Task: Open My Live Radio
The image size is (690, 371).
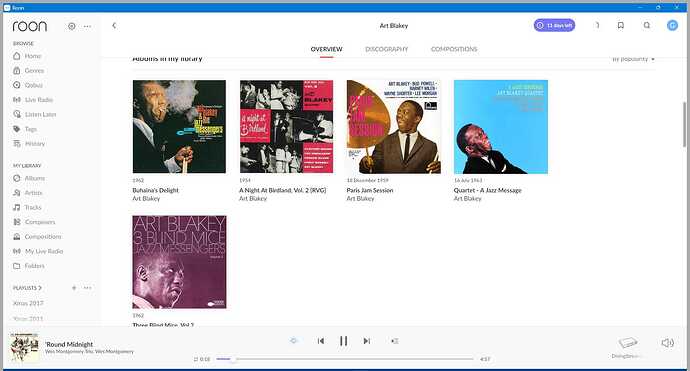Action: click(x=38, y=251)
